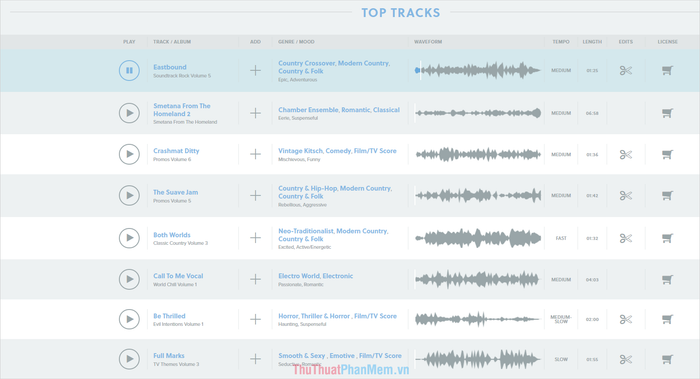The image size is (700, 379).
Task: Add Crashmat Ditty using plus icon
Action: [x=255, y=154]
